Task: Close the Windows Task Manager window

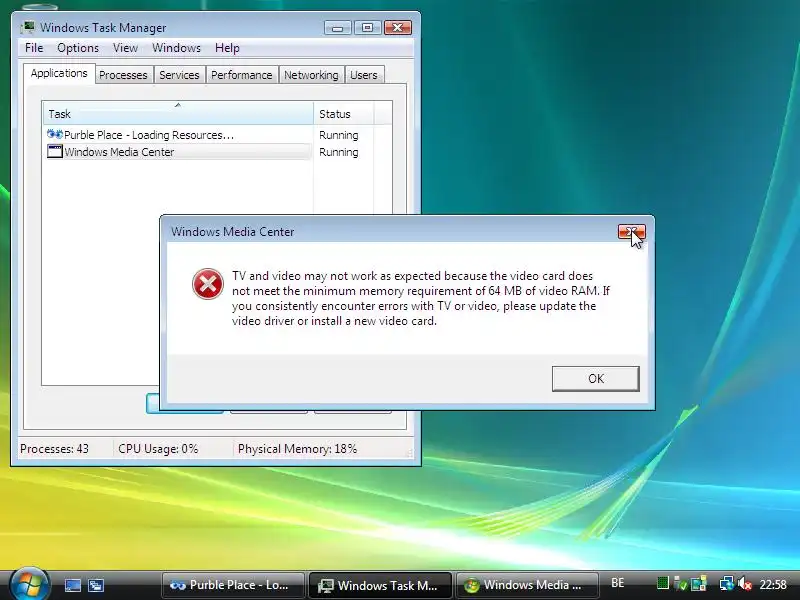Action: click(x=397, y=28)
